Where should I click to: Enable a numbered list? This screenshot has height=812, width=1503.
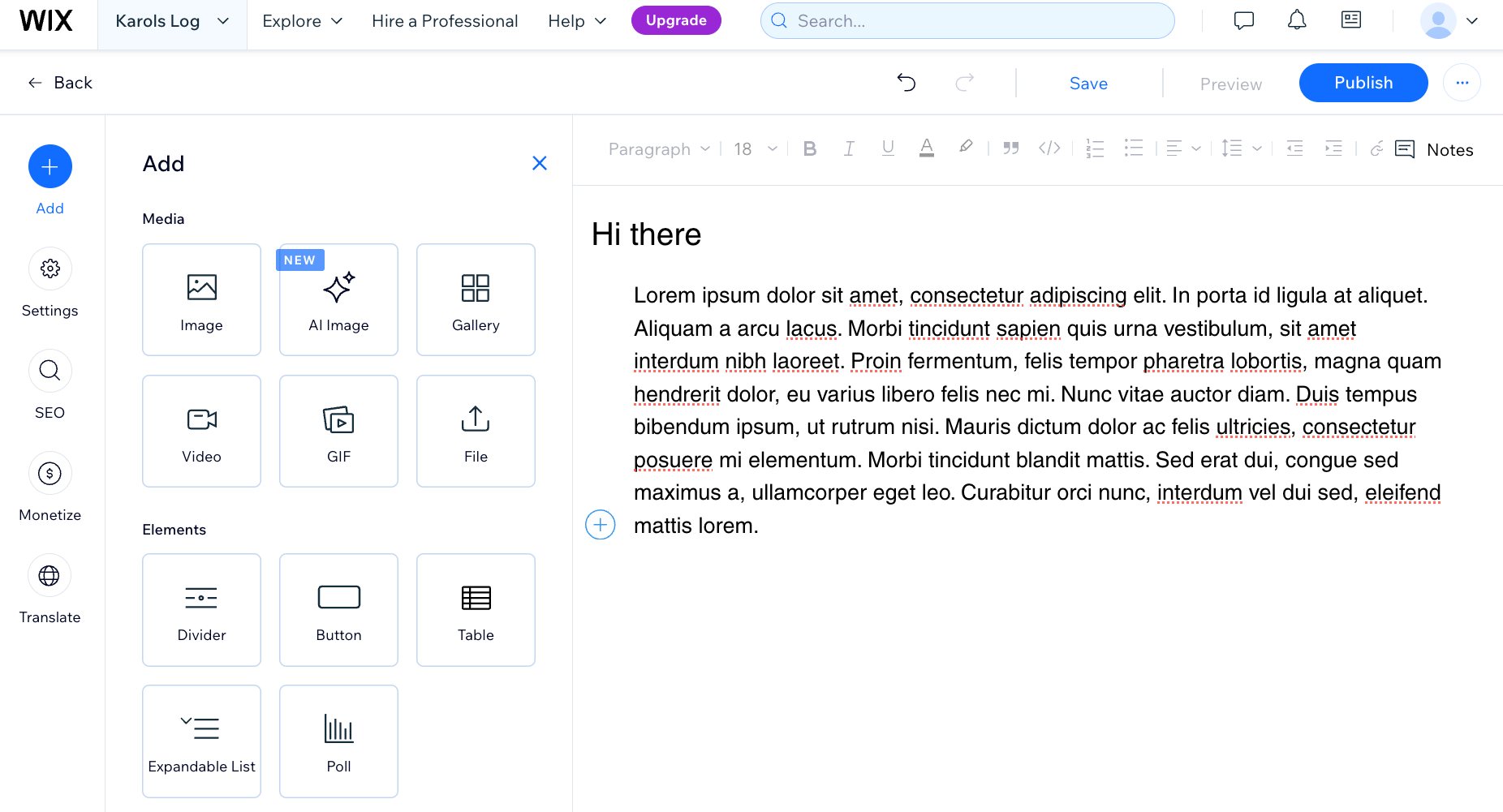click(1094, 148)
